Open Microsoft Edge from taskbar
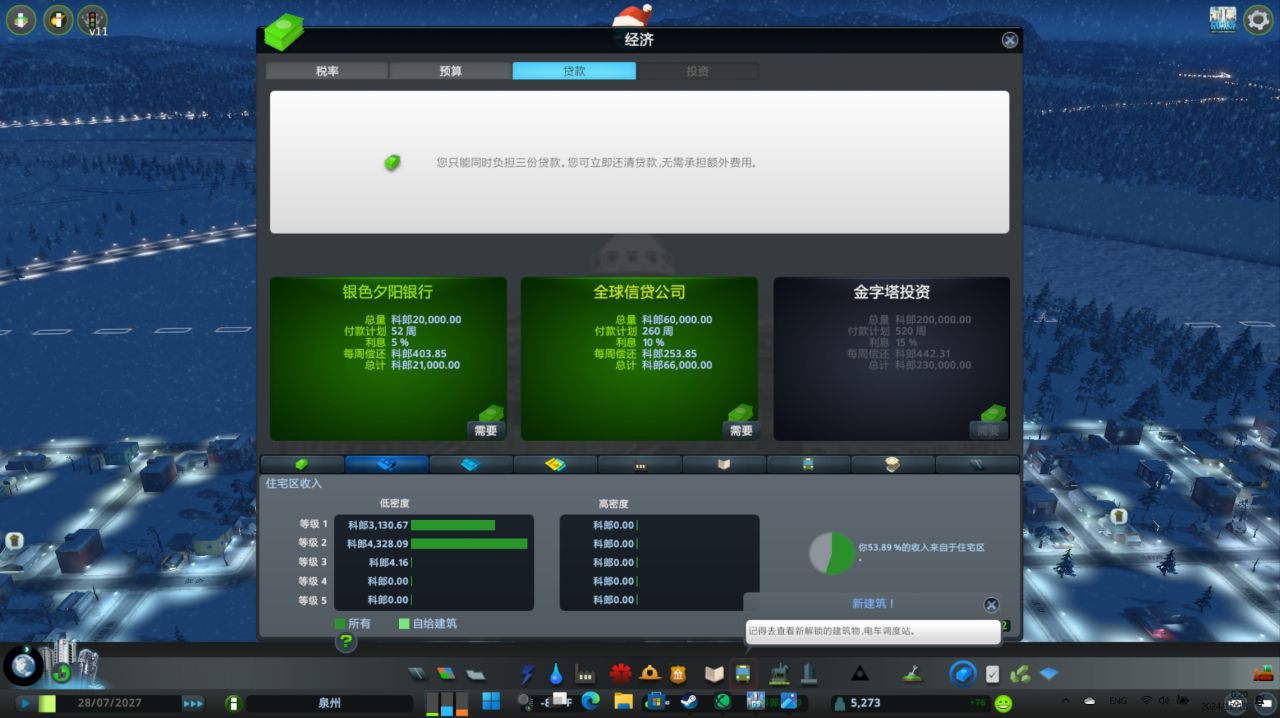 pyautogui.click(x=590, y=702)
